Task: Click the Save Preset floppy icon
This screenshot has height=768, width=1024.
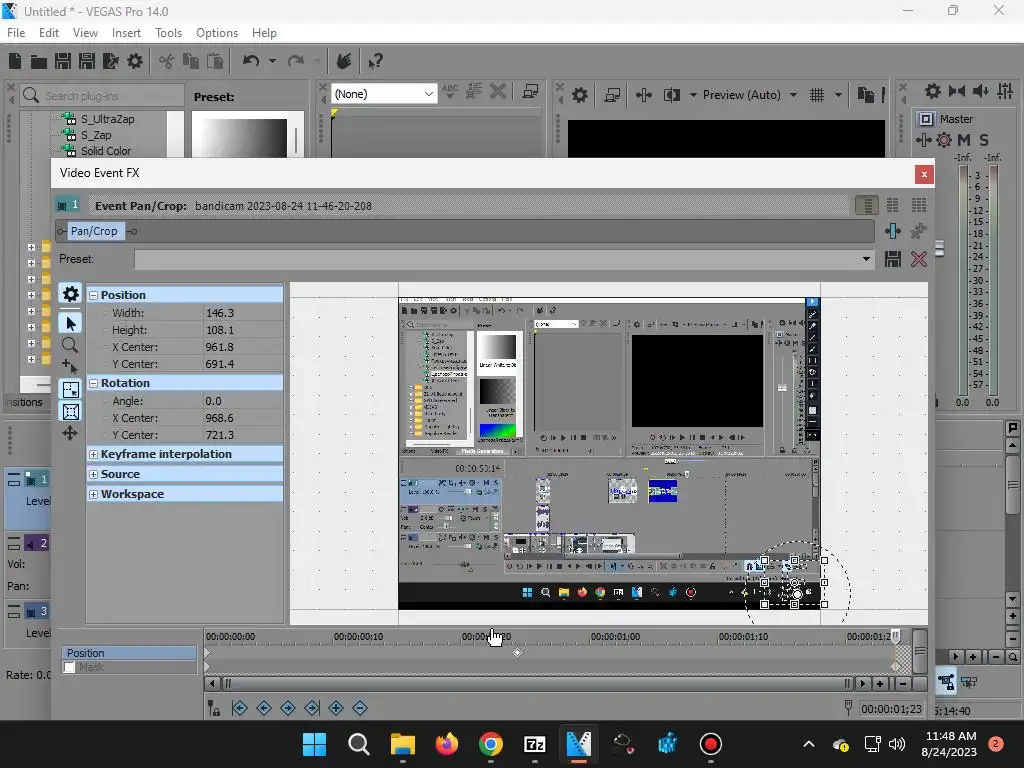Action: point(893,259)
